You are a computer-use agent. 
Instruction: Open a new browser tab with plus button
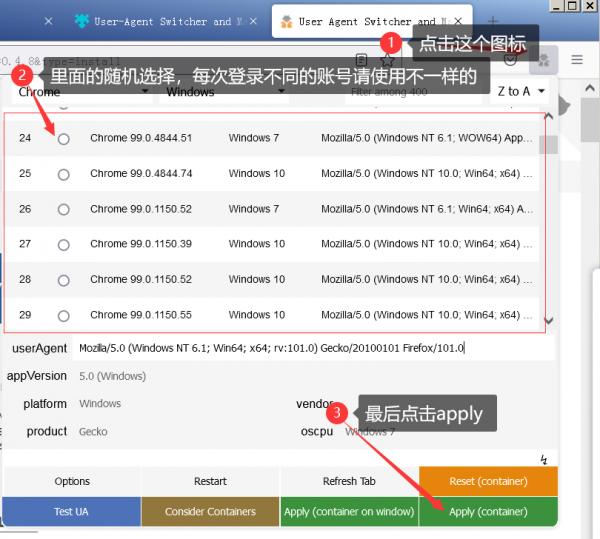click(492, 21)
